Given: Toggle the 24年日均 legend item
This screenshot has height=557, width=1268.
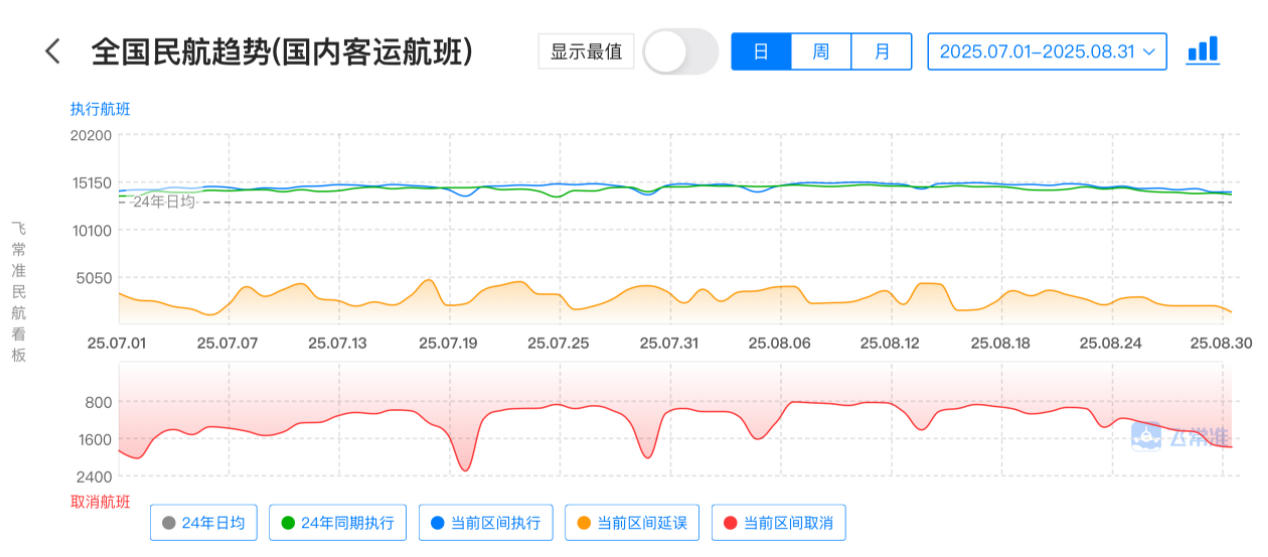Looking at the screenshot, I should [204, 522].
